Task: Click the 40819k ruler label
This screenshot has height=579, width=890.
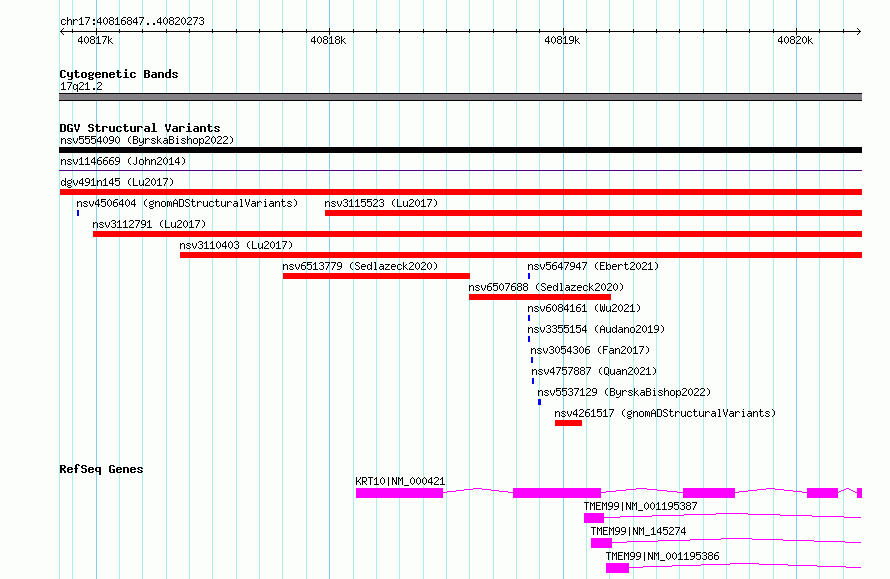Action: click(562, 40)
